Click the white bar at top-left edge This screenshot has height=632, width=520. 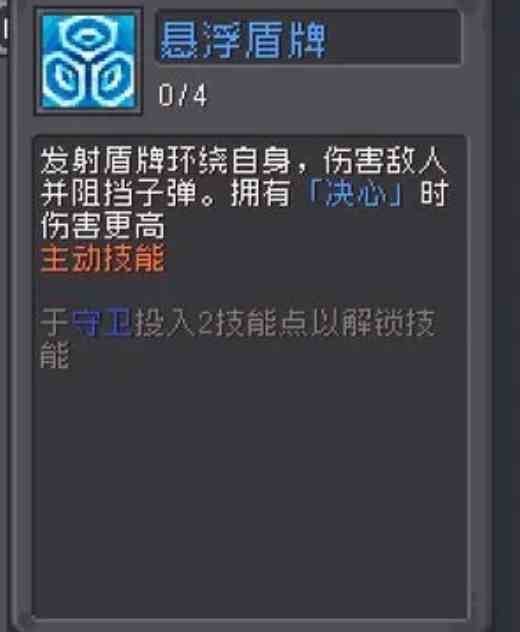[x=5, y=29]
